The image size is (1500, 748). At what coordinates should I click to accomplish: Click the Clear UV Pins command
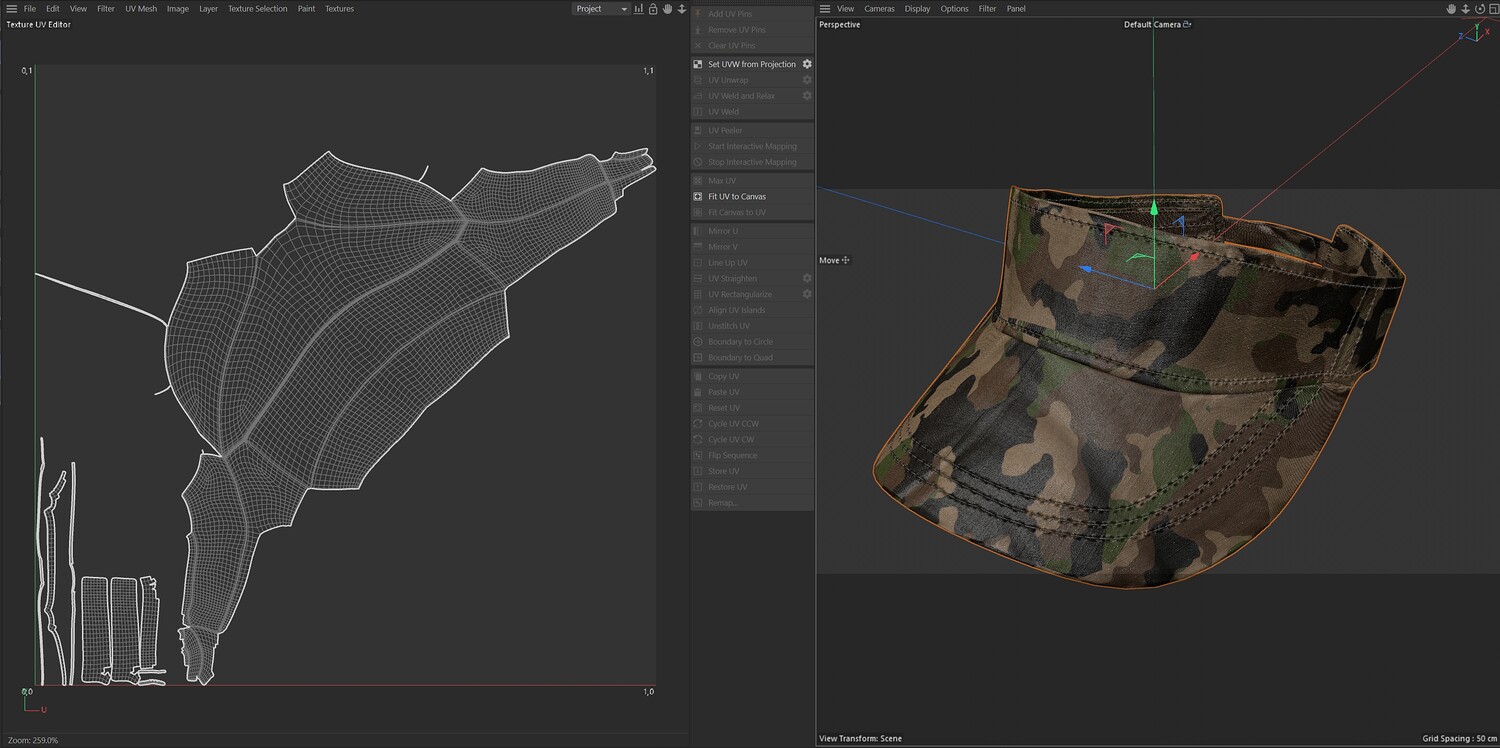[752, 46]
